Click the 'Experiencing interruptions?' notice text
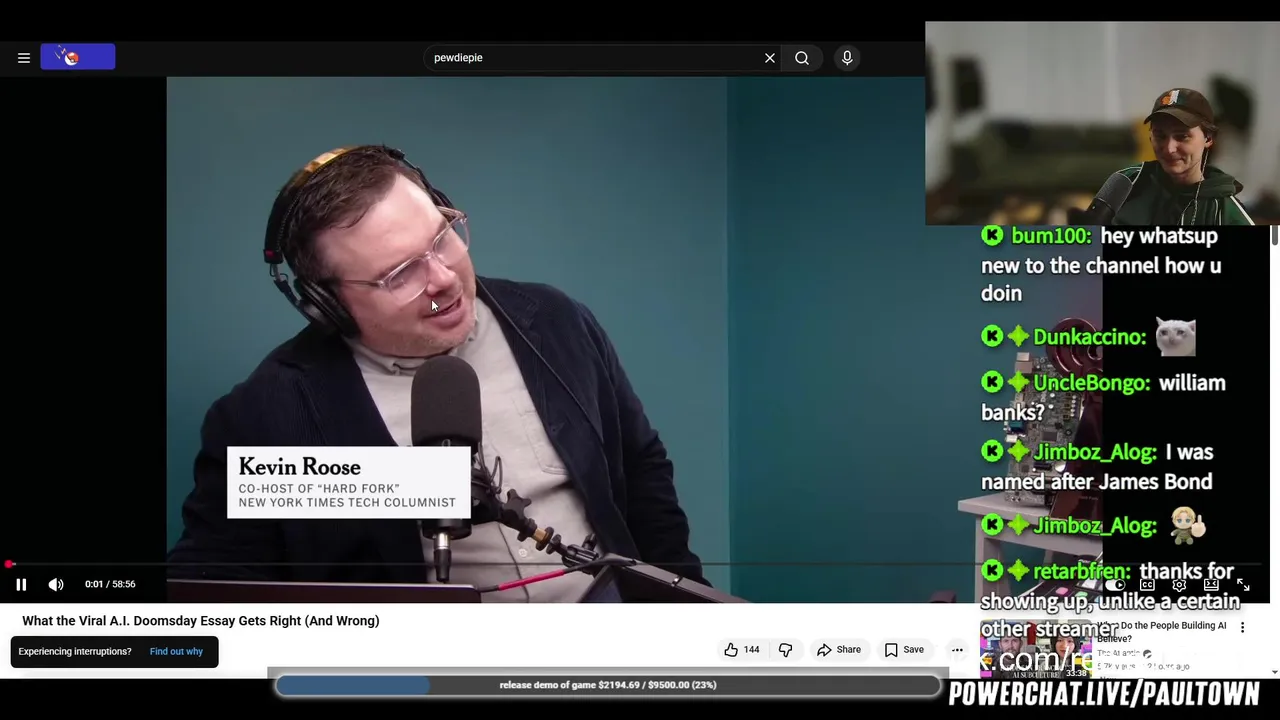 coord(75,651)
